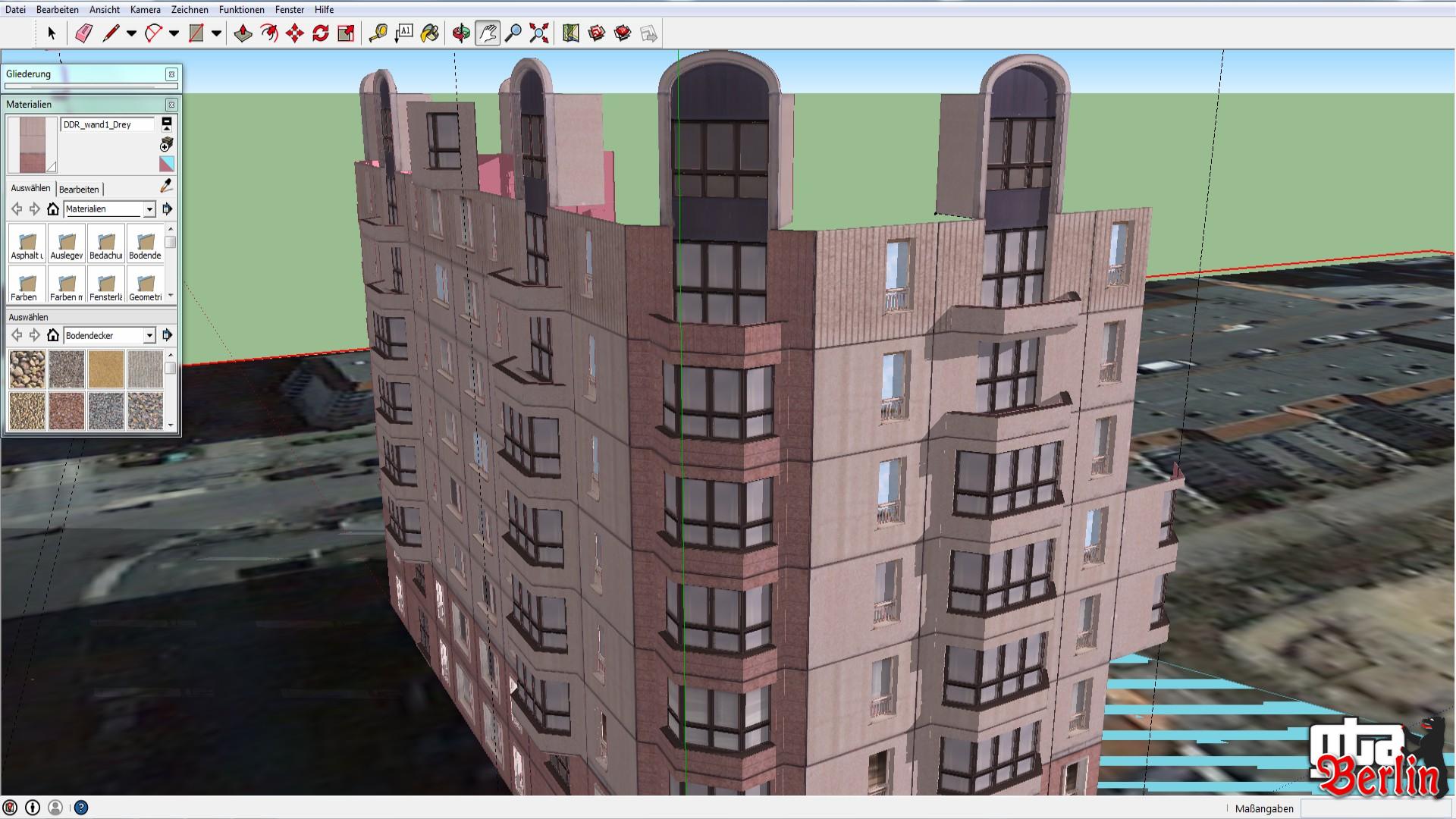
Task: Open the Bearbeiten menu
Action: click(58, 10)
